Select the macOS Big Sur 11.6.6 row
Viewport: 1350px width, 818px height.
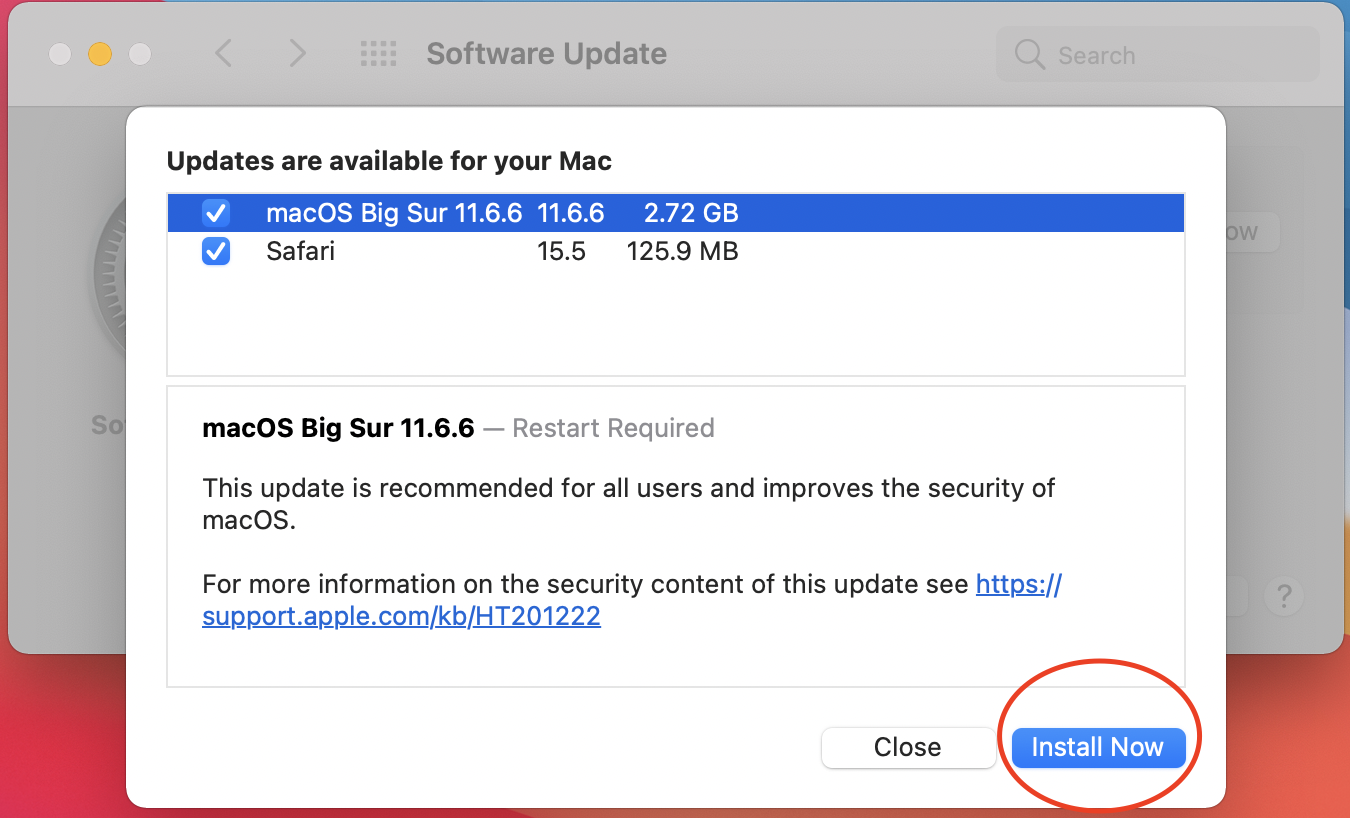[676, 213]
